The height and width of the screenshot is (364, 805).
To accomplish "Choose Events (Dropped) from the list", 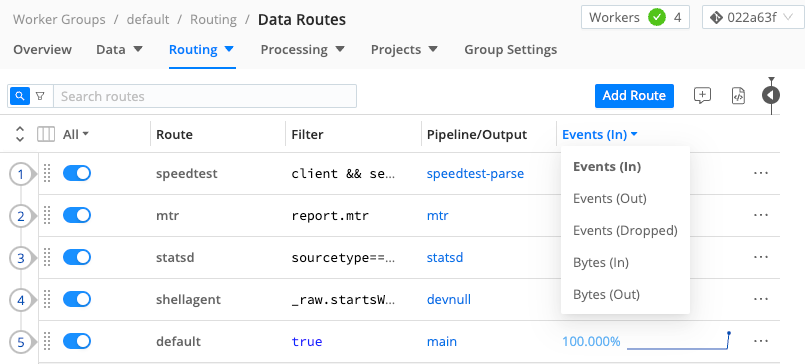I will pos(625,231).
